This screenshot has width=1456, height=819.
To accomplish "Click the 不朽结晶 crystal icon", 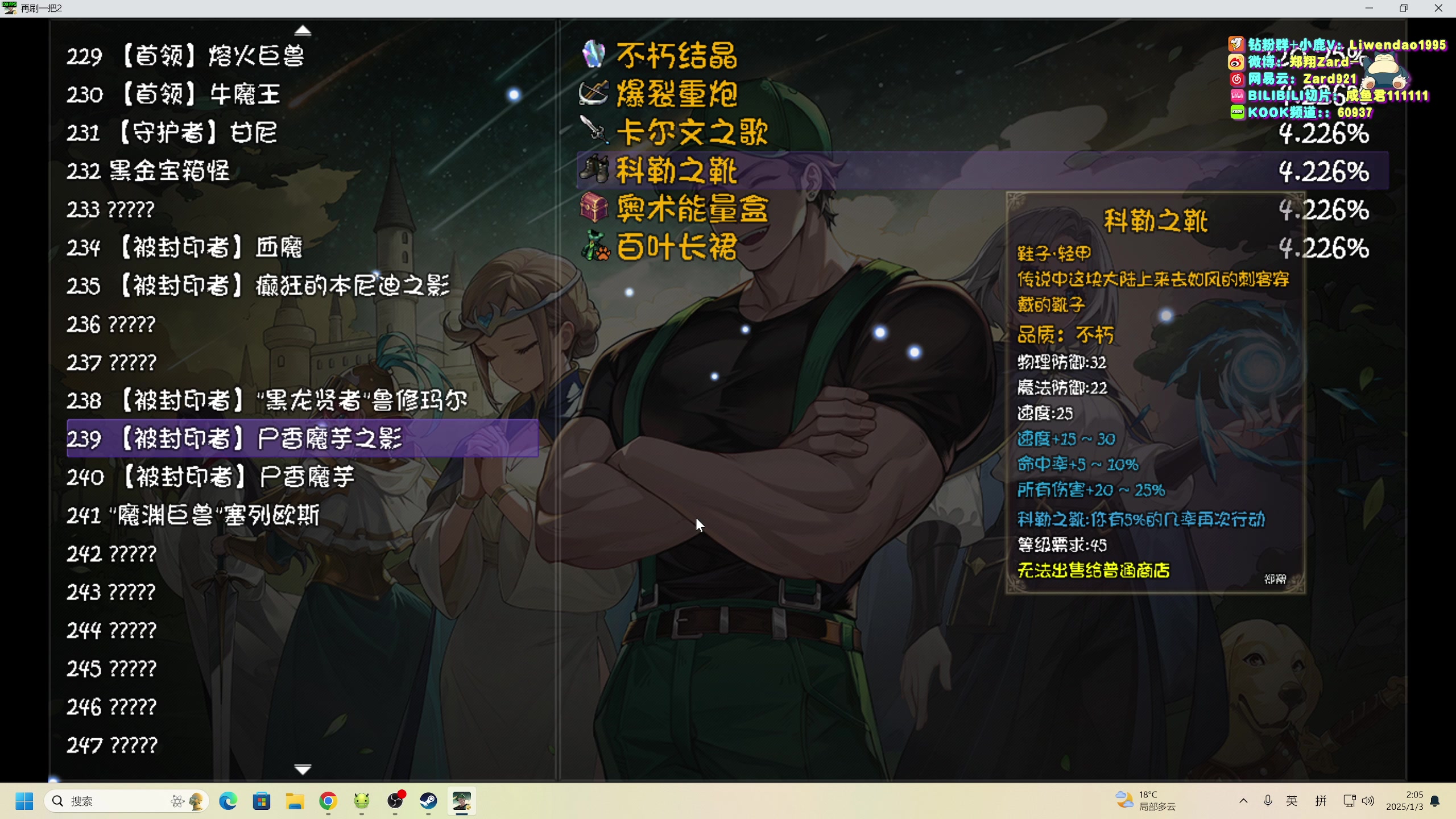I will pyautogui.click(x=594, y=55).
